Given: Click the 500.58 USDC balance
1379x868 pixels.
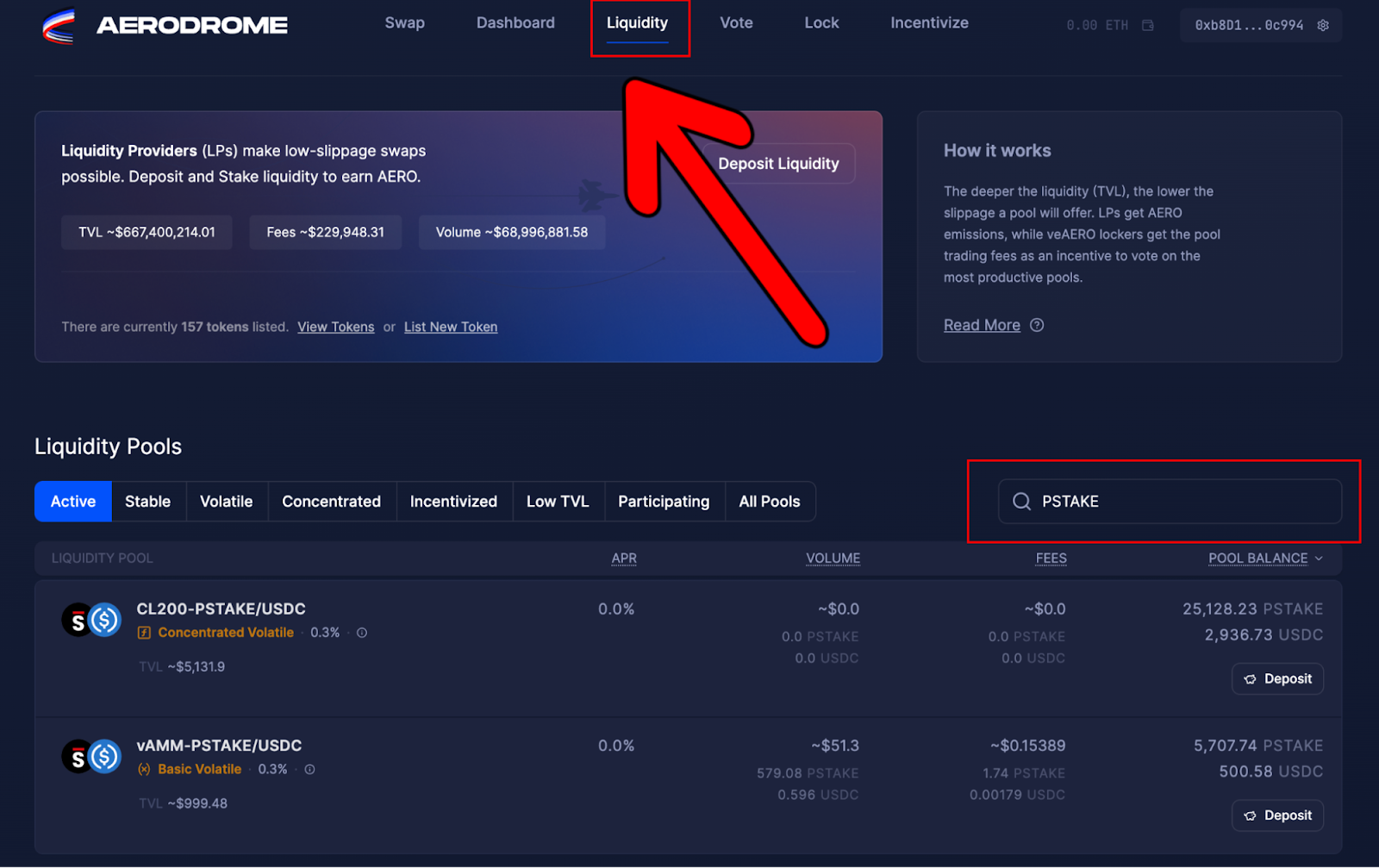Looking at the screenshot, I should (1271, 771).
